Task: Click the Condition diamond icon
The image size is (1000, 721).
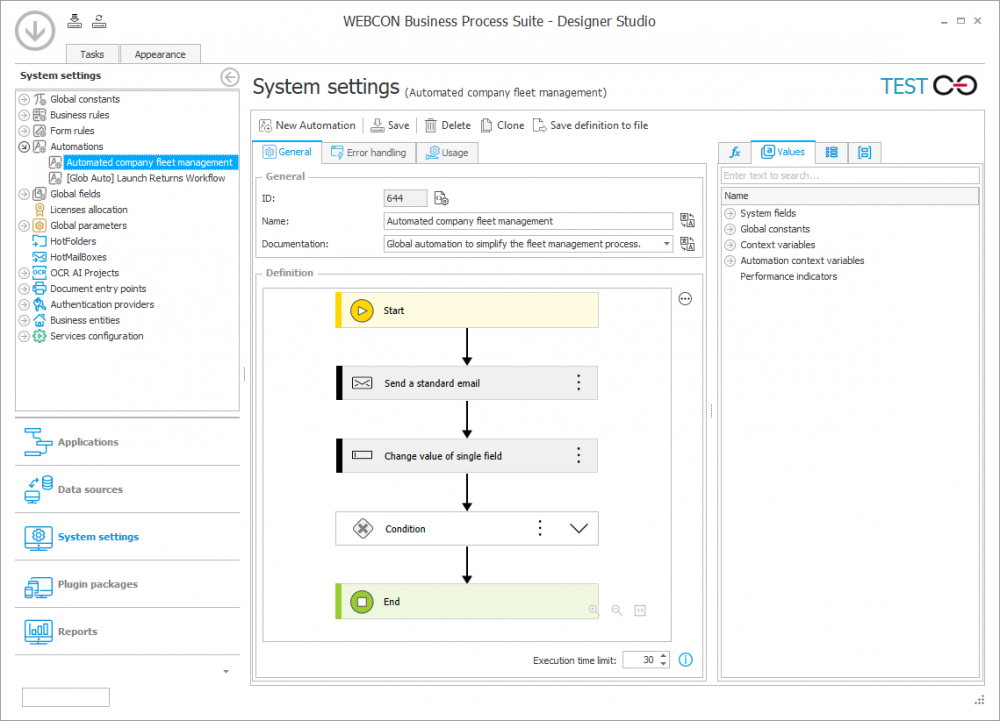Action: pyautogui.click(x=362, y=528)
